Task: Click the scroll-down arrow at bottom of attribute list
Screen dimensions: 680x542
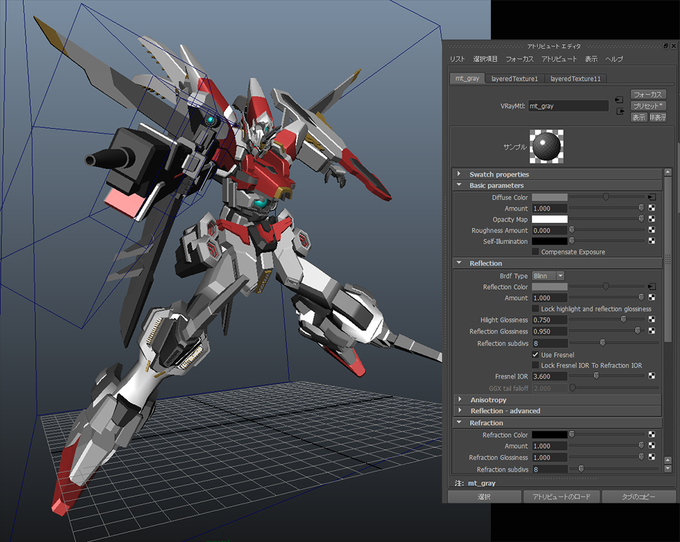Action: 668,469
